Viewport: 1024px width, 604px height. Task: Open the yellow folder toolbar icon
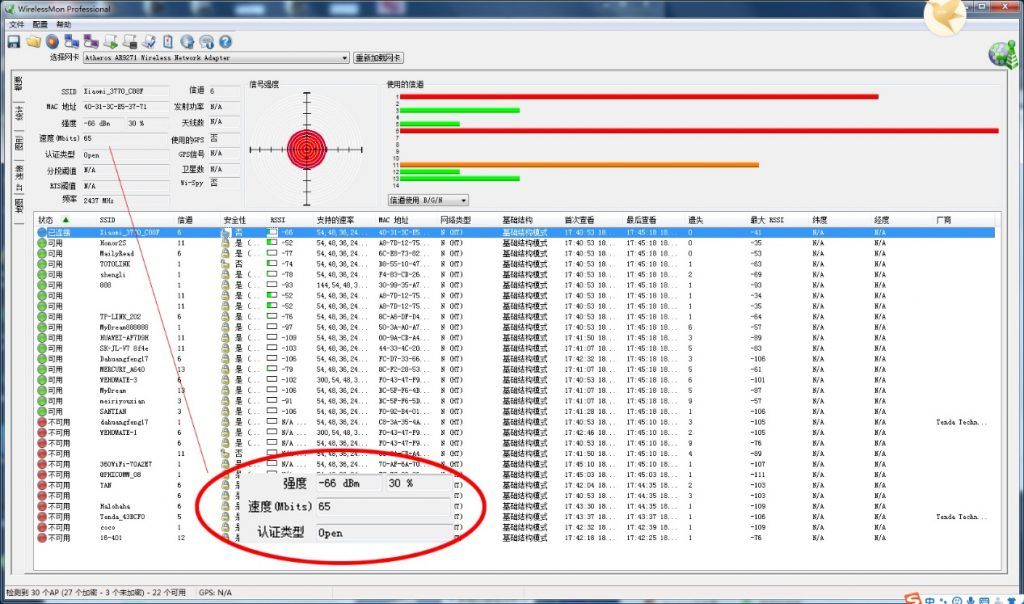33,42
